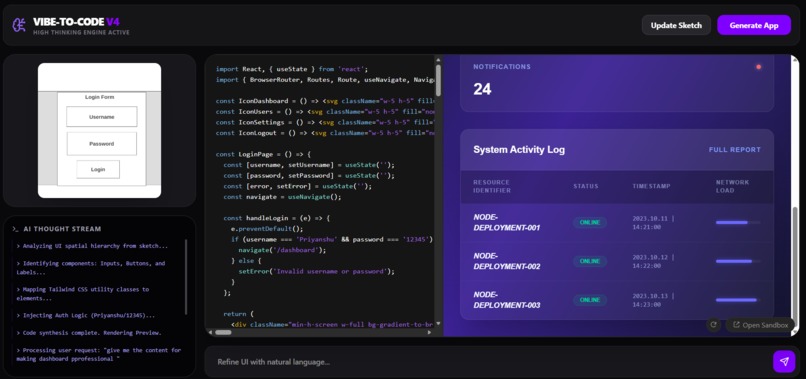Click the 'const IconDashboard' code line
This screenshot has height=379, width=806.
point(325,101)
